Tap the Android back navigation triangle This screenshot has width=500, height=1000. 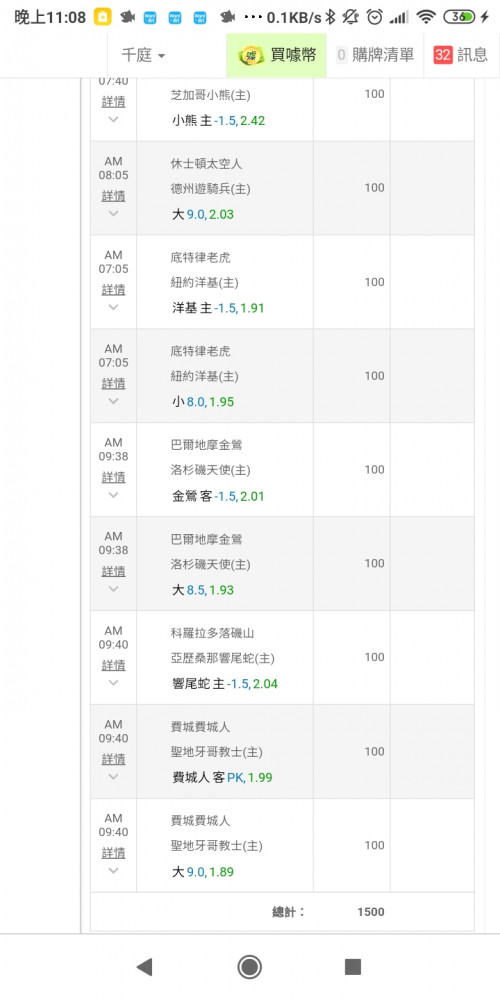pos(145,967)
